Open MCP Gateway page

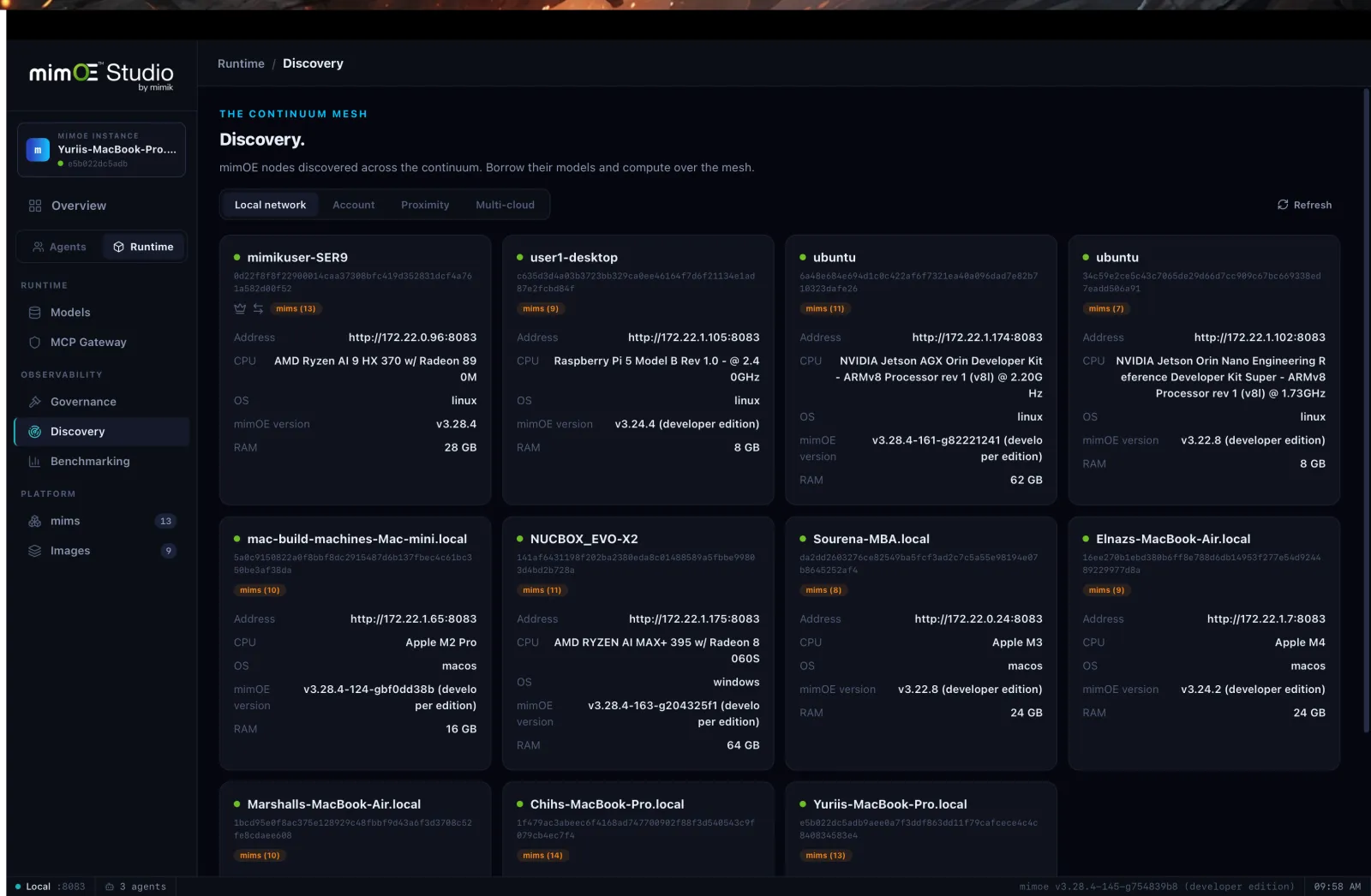point(101,343)
